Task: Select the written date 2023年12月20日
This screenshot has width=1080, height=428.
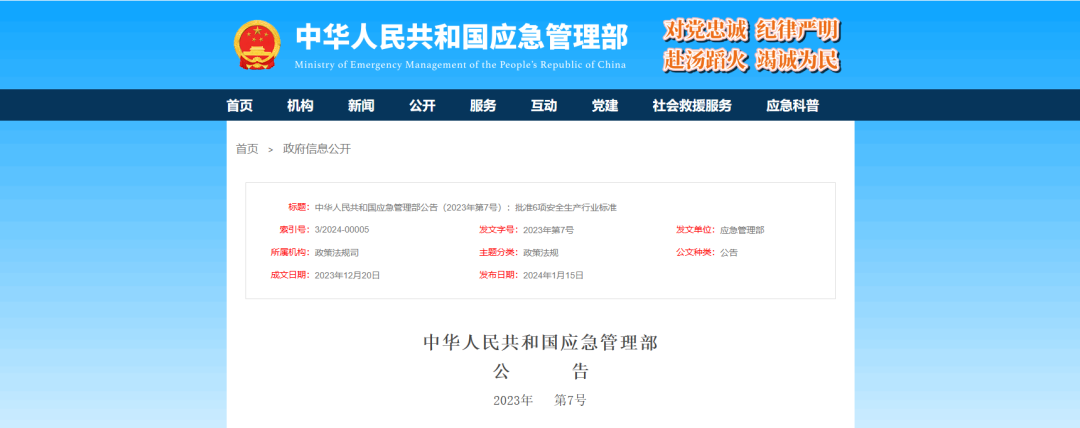Action: tap(347, 275)
